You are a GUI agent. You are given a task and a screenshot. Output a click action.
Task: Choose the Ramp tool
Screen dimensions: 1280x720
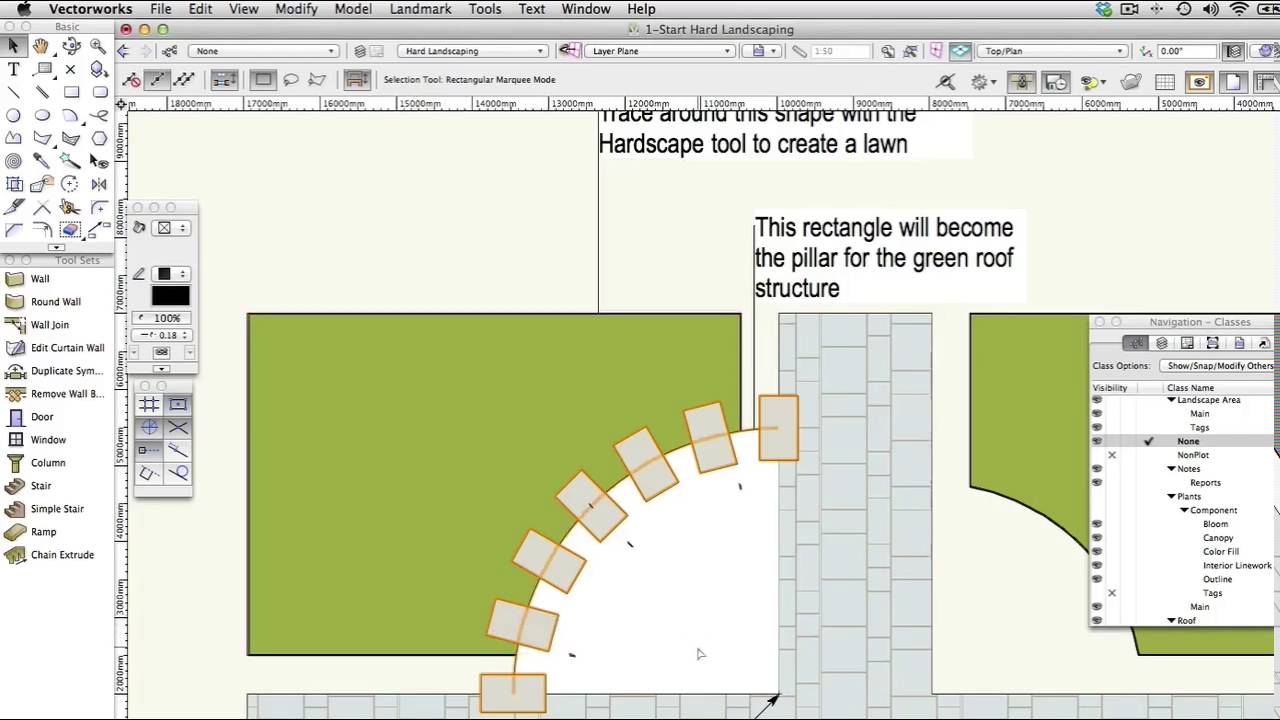click(x=43, y=532)
